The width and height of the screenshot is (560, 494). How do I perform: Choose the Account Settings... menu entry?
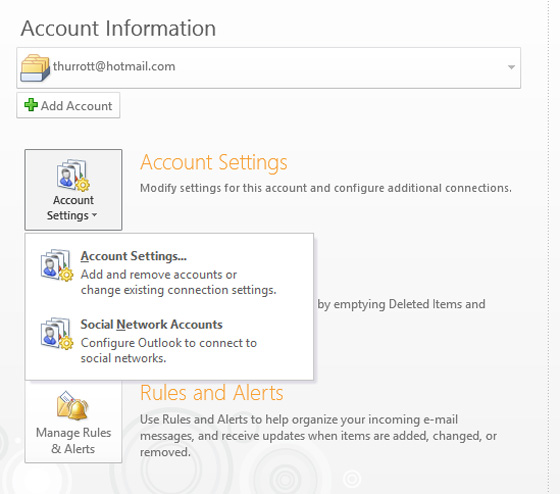pyautogui.click(x=169, y=273)
